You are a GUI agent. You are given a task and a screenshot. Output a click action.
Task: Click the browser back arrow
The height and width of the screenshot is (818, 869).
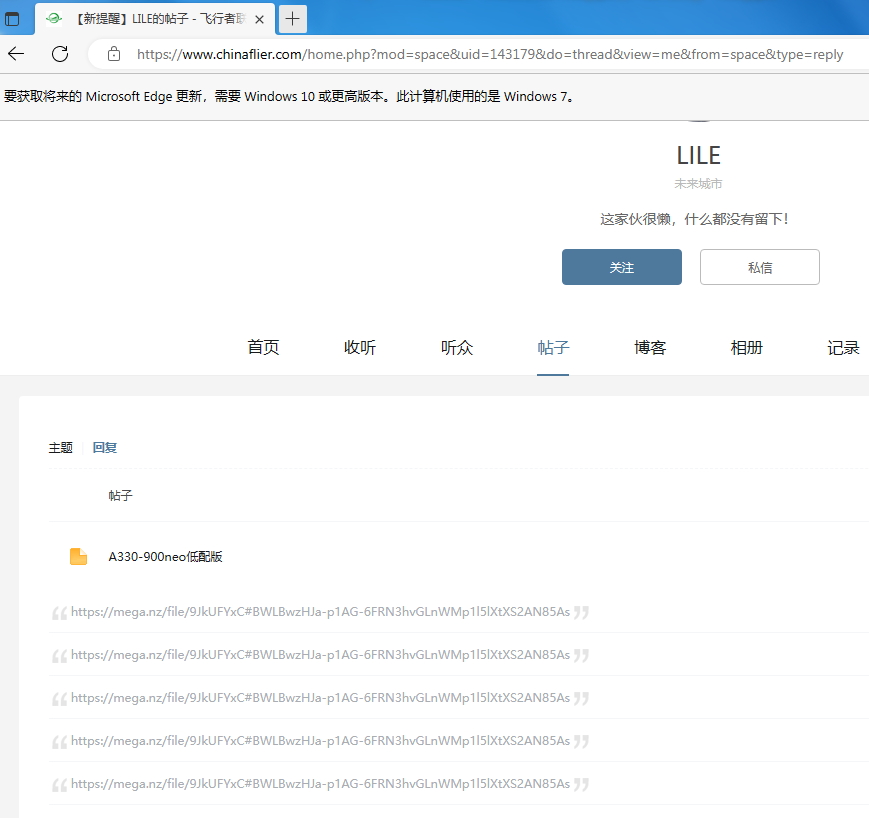15,55
